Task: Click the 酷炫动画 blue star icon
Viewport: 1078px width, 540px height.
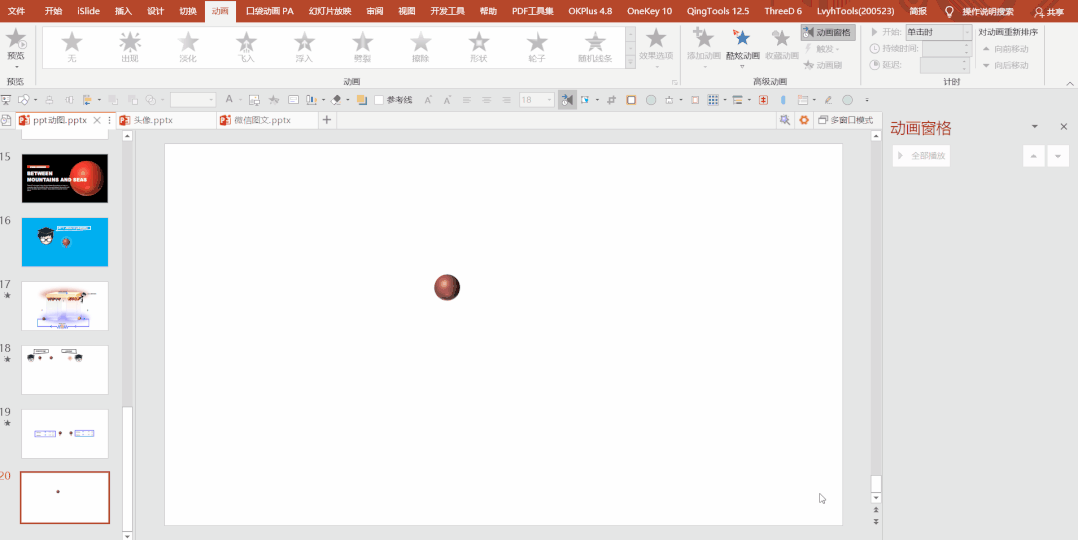Action: point(742,38)
